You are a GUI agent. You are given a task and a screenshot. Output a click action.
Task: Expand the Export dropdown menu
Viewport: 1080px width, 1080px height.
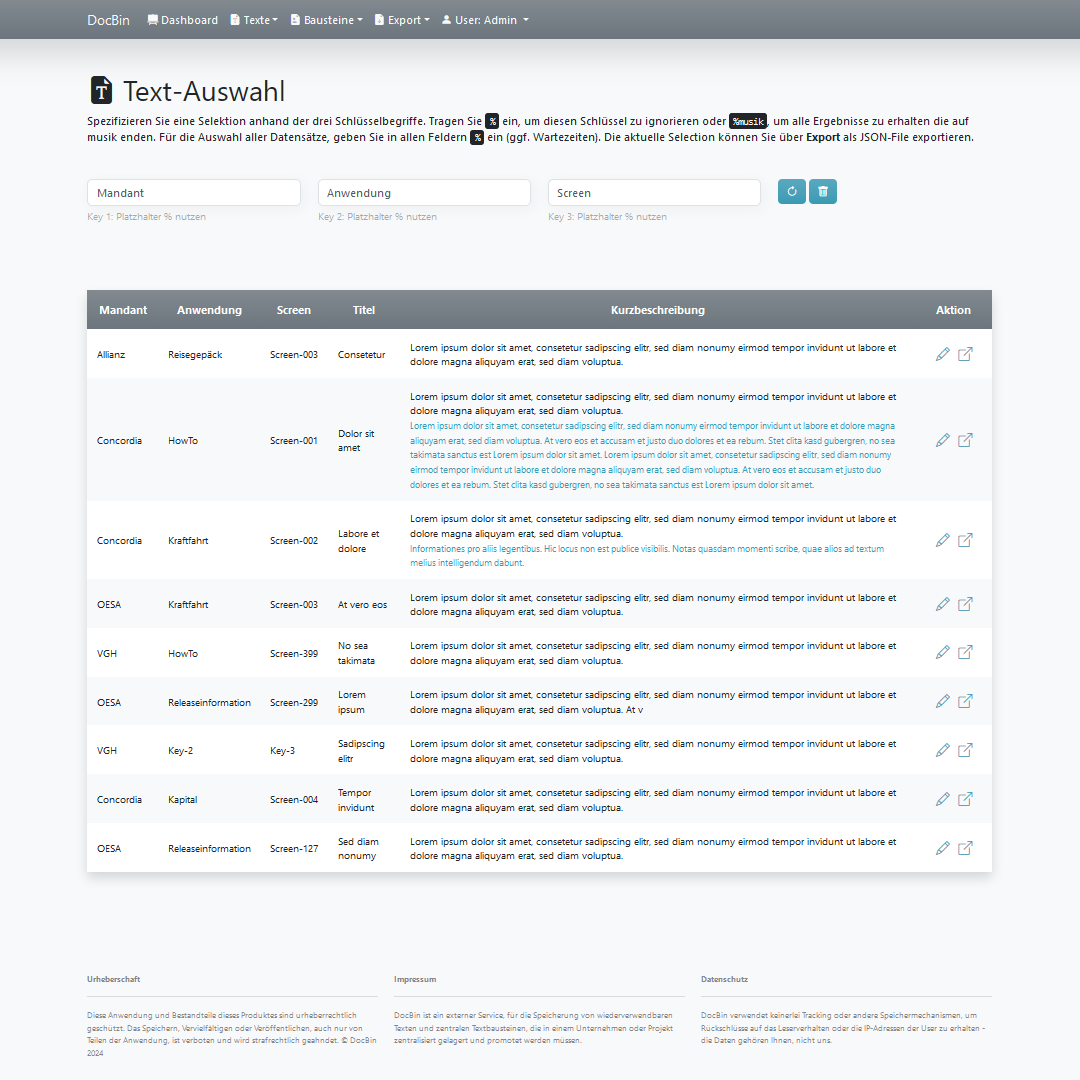402,20
